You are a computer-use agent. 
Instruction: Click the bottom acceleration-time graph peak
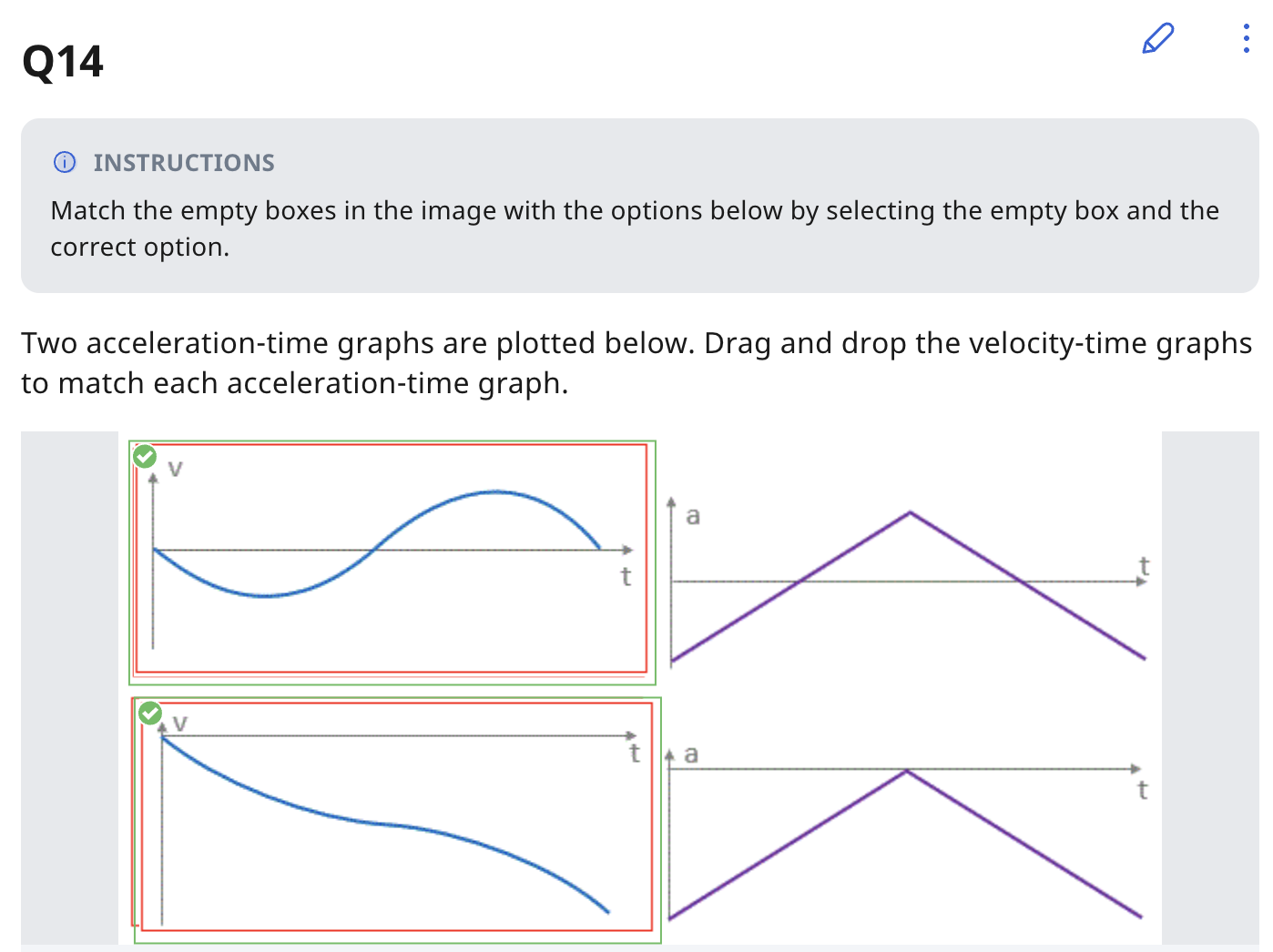pyautogui.click(x=906, y=772)
